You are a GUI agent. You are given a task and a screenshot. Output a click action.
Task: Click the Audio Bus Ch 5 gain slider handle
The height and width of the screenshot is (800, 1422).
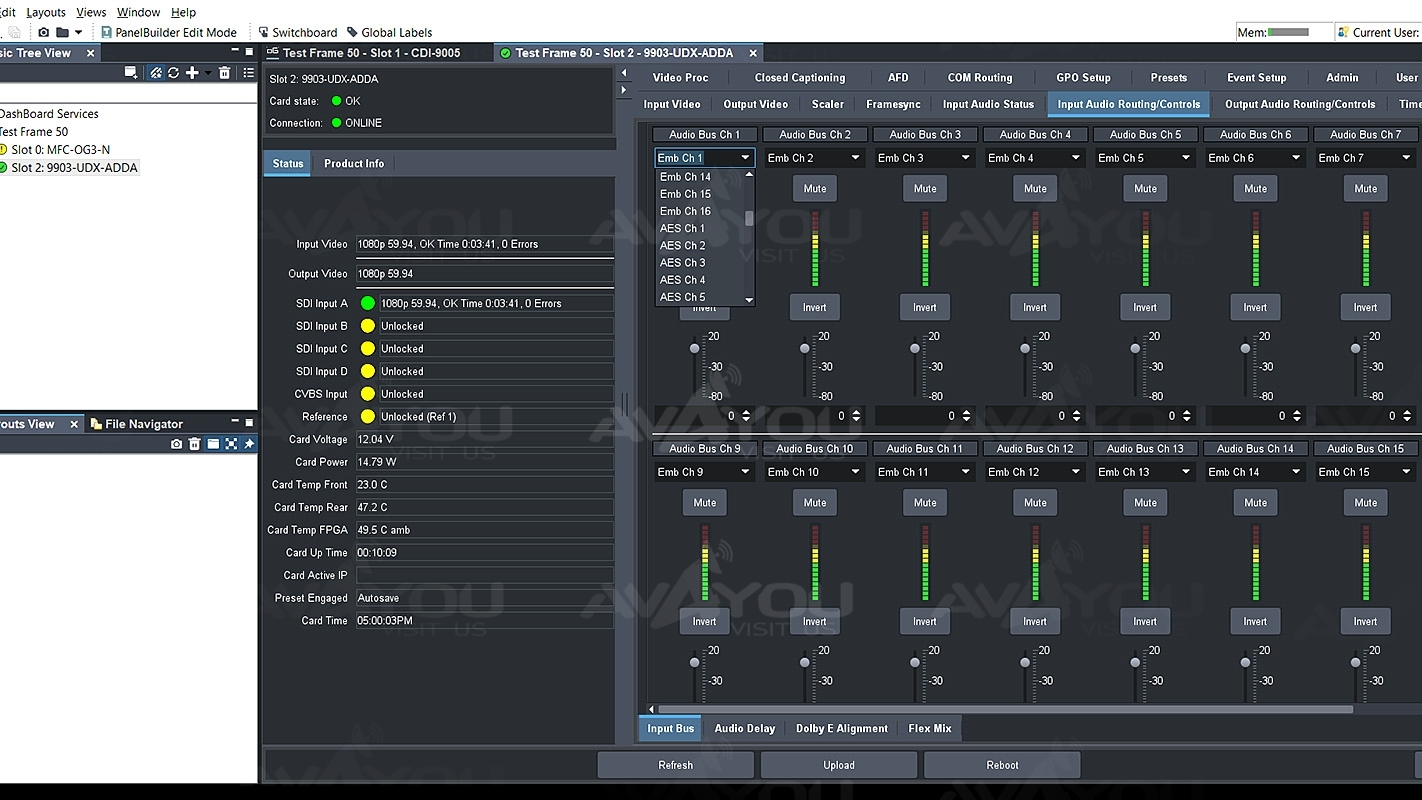1135,349
